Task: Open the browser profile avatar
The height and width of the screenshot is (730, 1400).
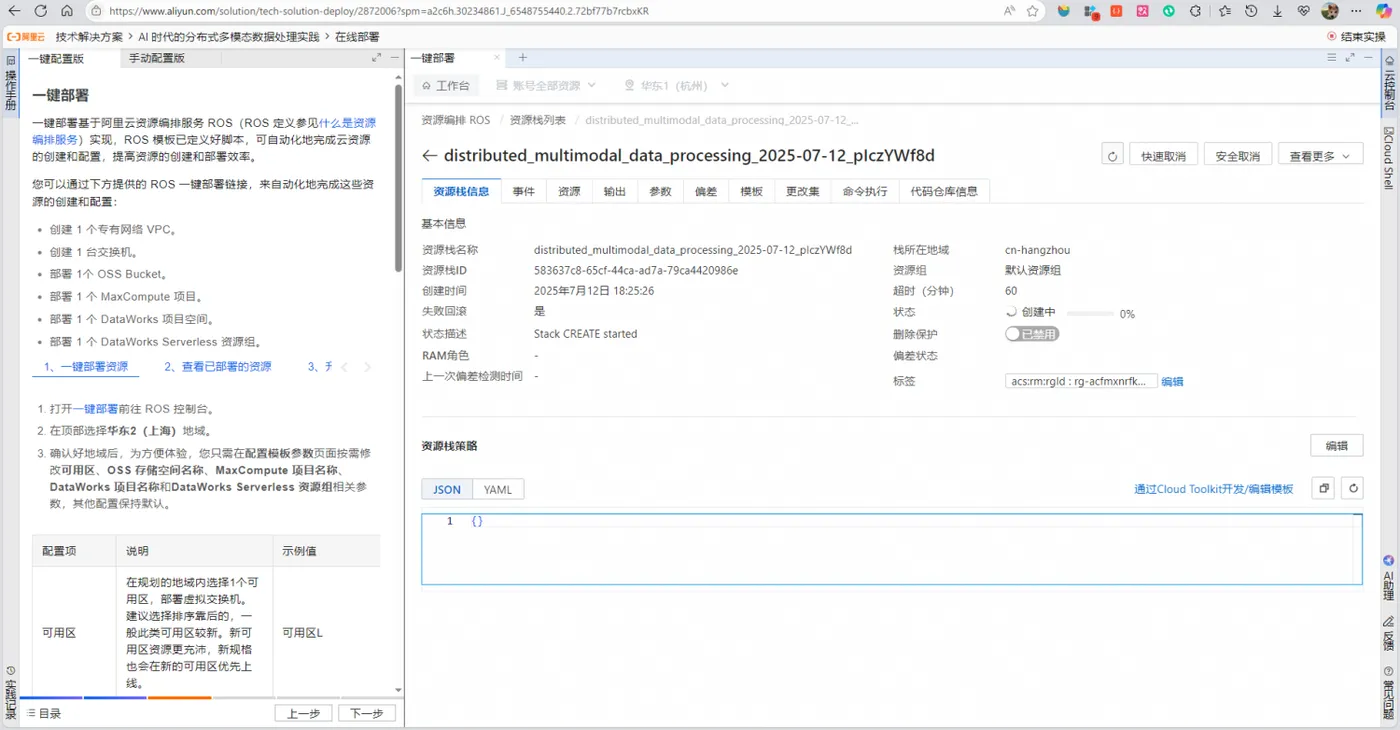Action: tap(1330, 11)
